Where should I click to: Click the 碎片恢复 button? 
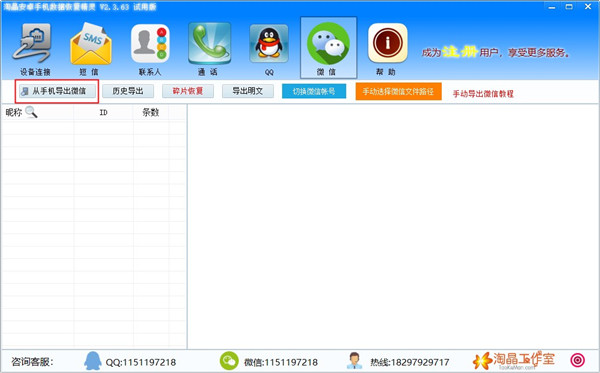tap(188, 91)
